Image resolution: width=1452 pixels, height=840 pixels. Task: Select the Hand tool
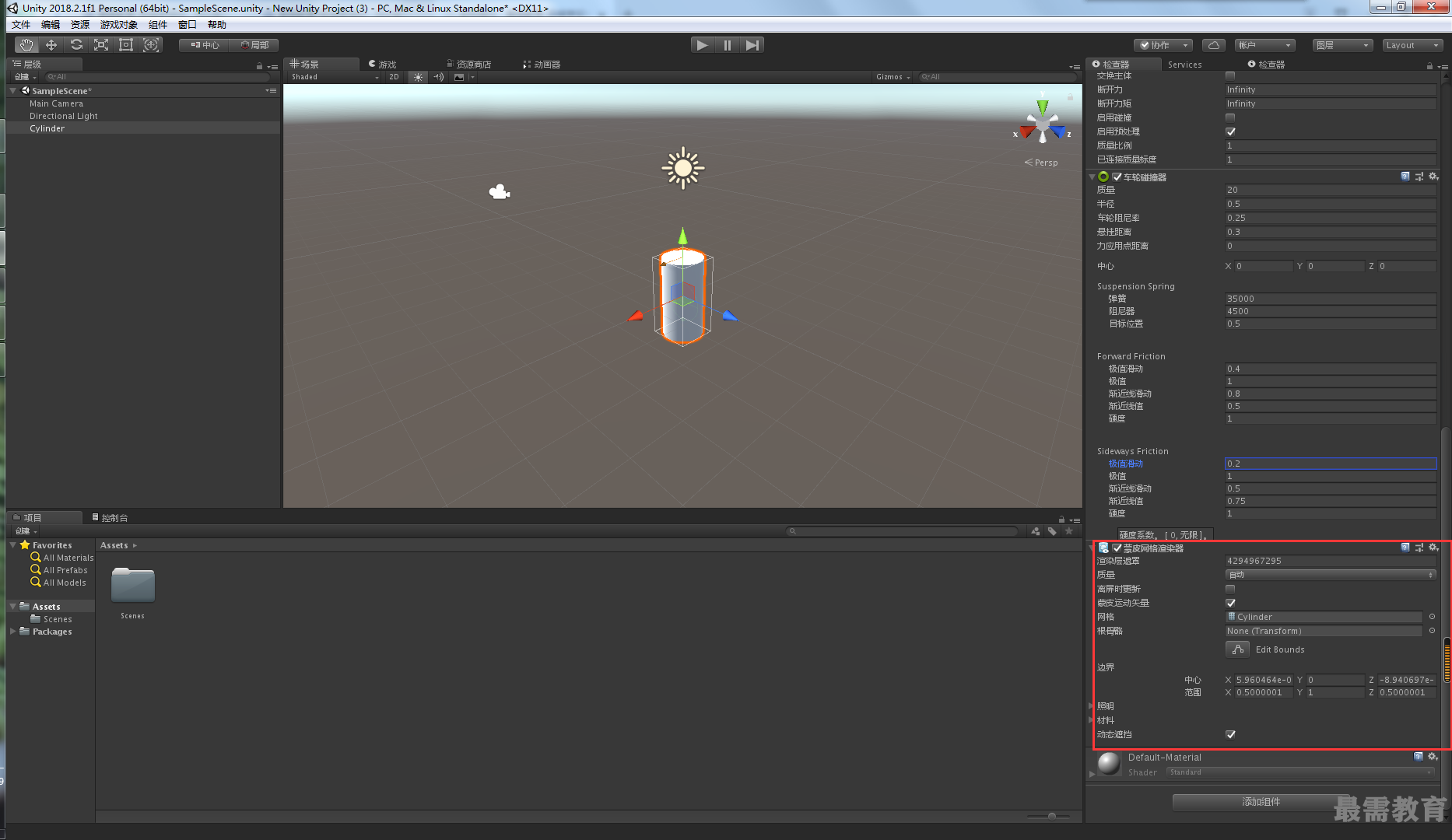coord(26,45)
